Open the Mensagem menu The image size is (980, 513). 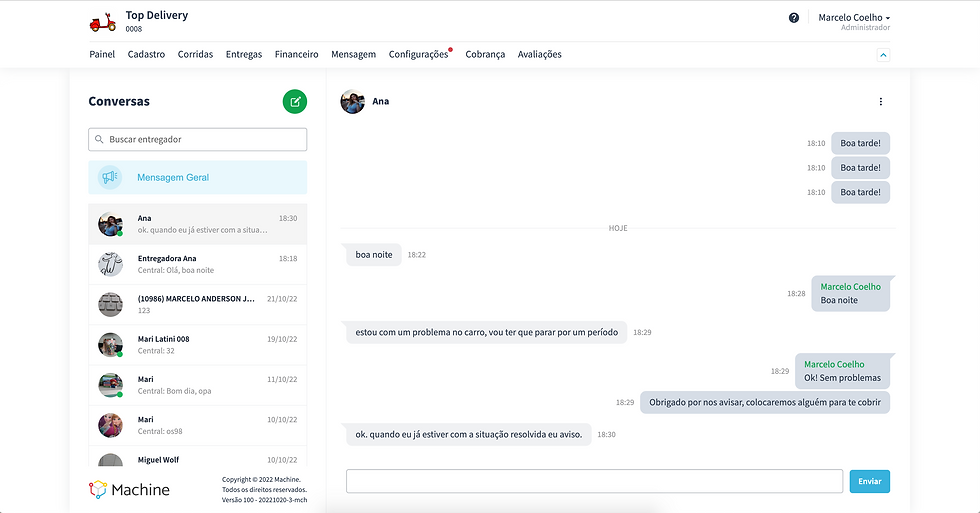point(353,54)
